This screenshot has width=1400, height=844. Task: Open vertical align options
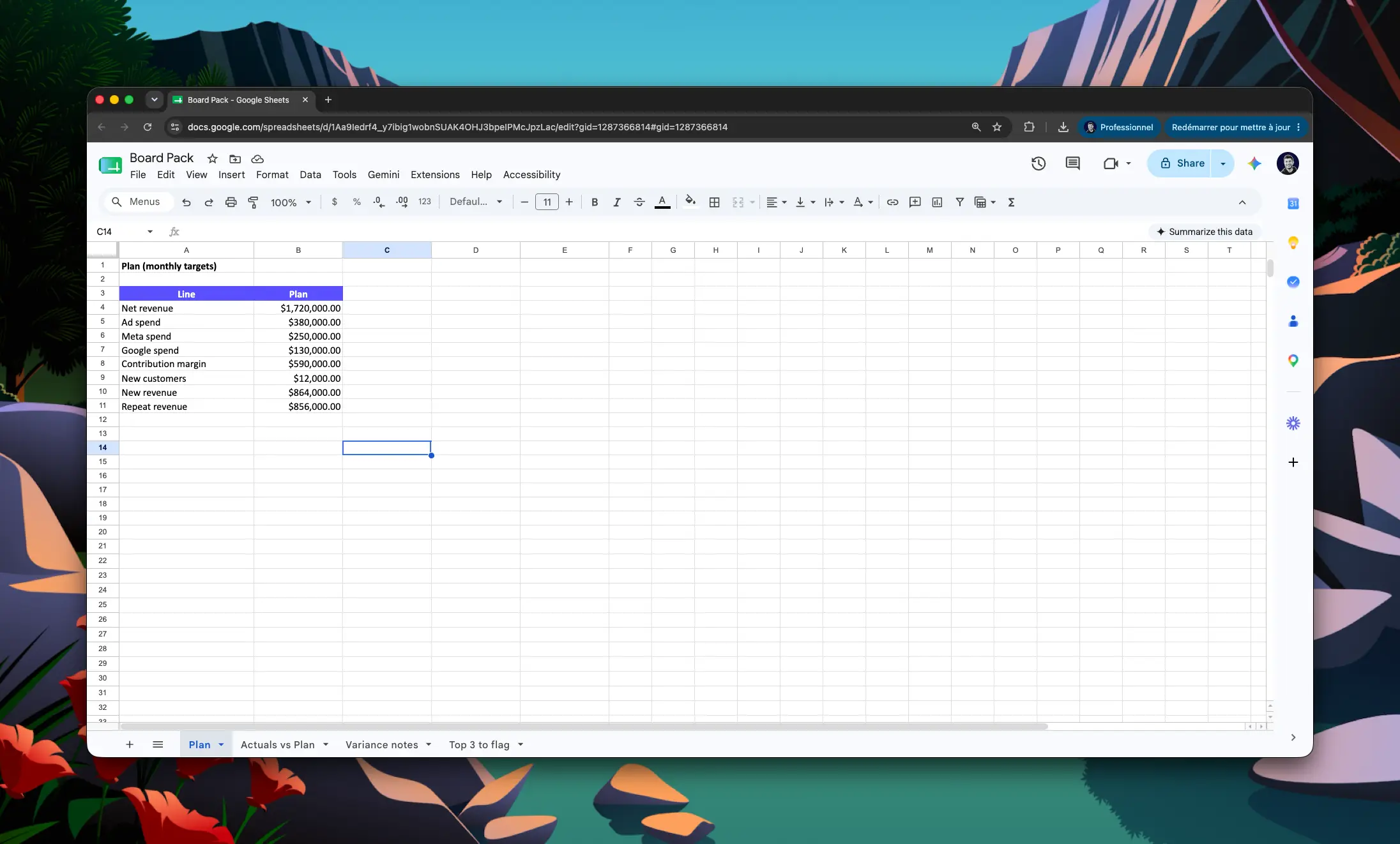click(805, 202)
